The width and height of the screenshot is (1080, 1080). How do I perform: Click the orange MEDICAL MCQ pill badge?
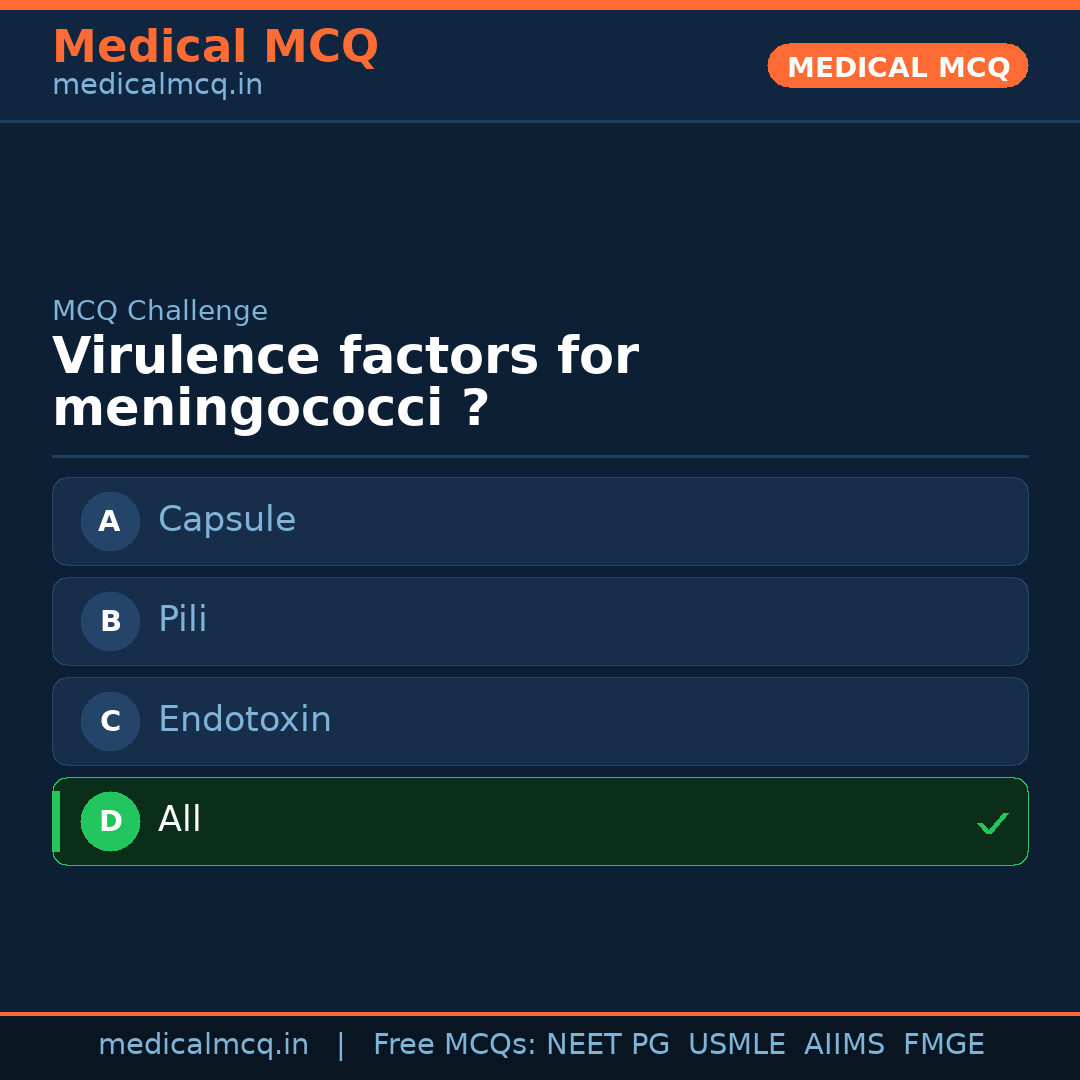[897, 66]
